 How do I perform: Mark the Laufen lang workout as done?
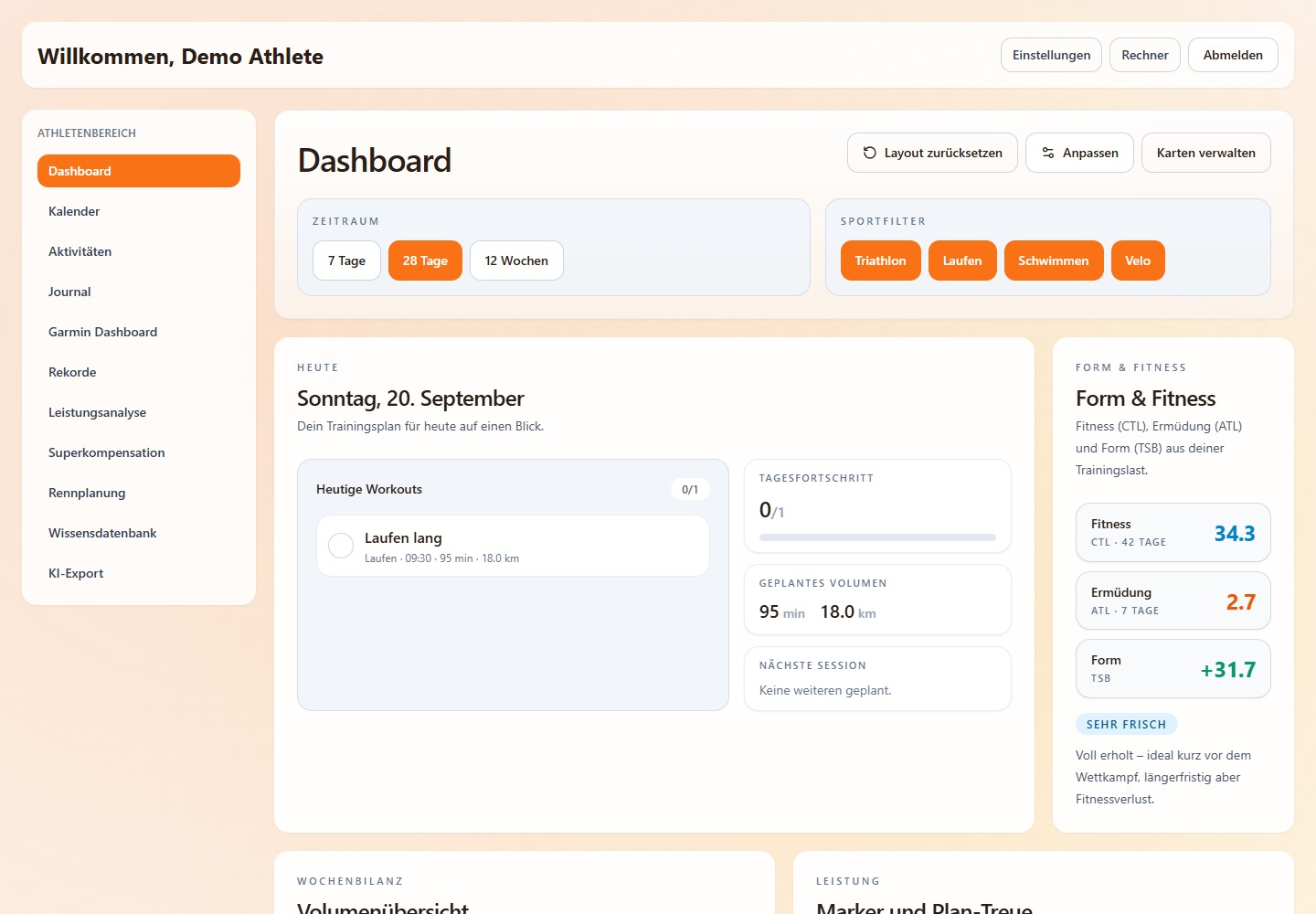[341, 546]
